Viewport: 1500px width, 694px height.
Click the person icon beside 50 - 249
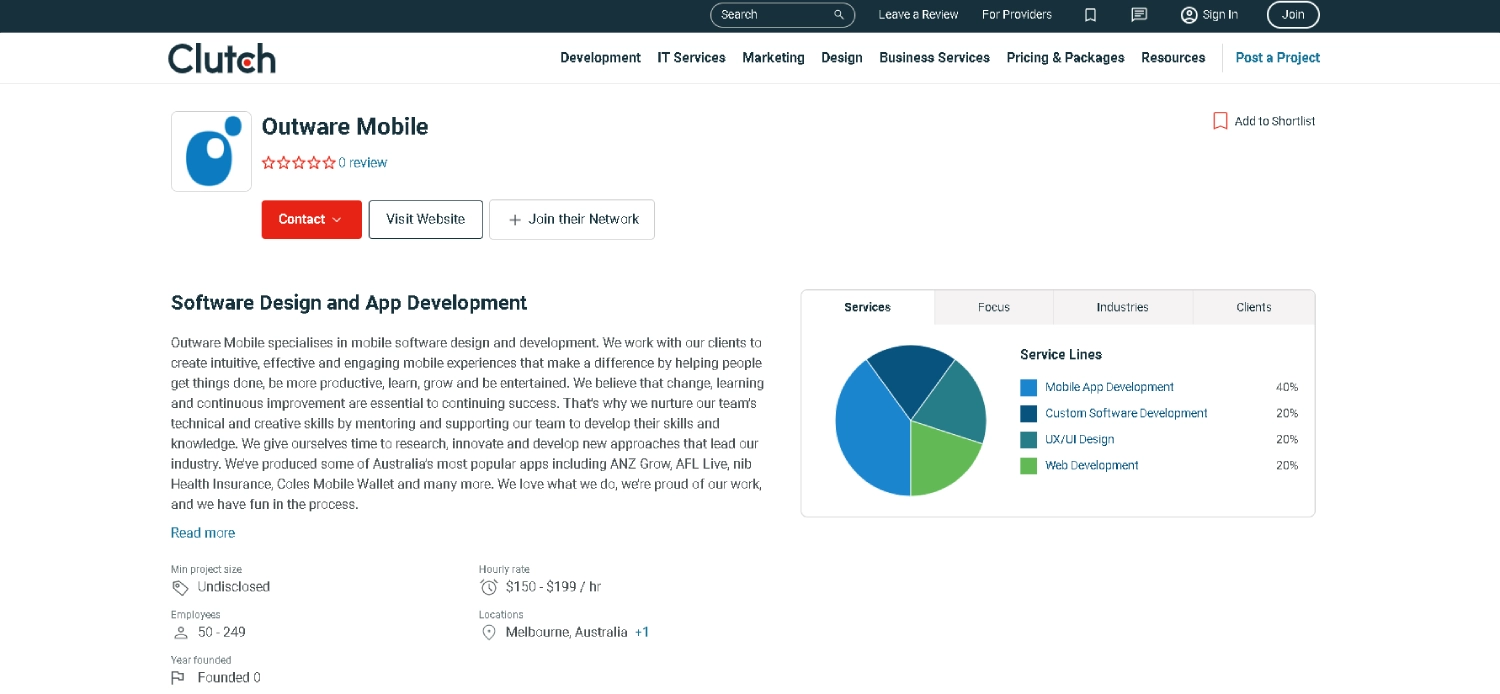tap(181, 633)
